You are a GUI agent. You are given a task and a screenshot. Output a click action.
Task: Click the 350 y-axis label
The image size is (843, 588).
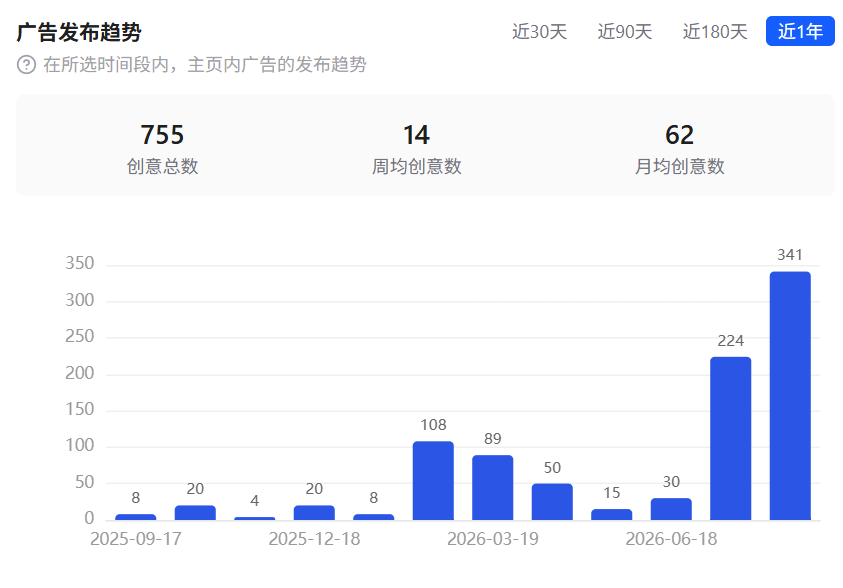80,263
